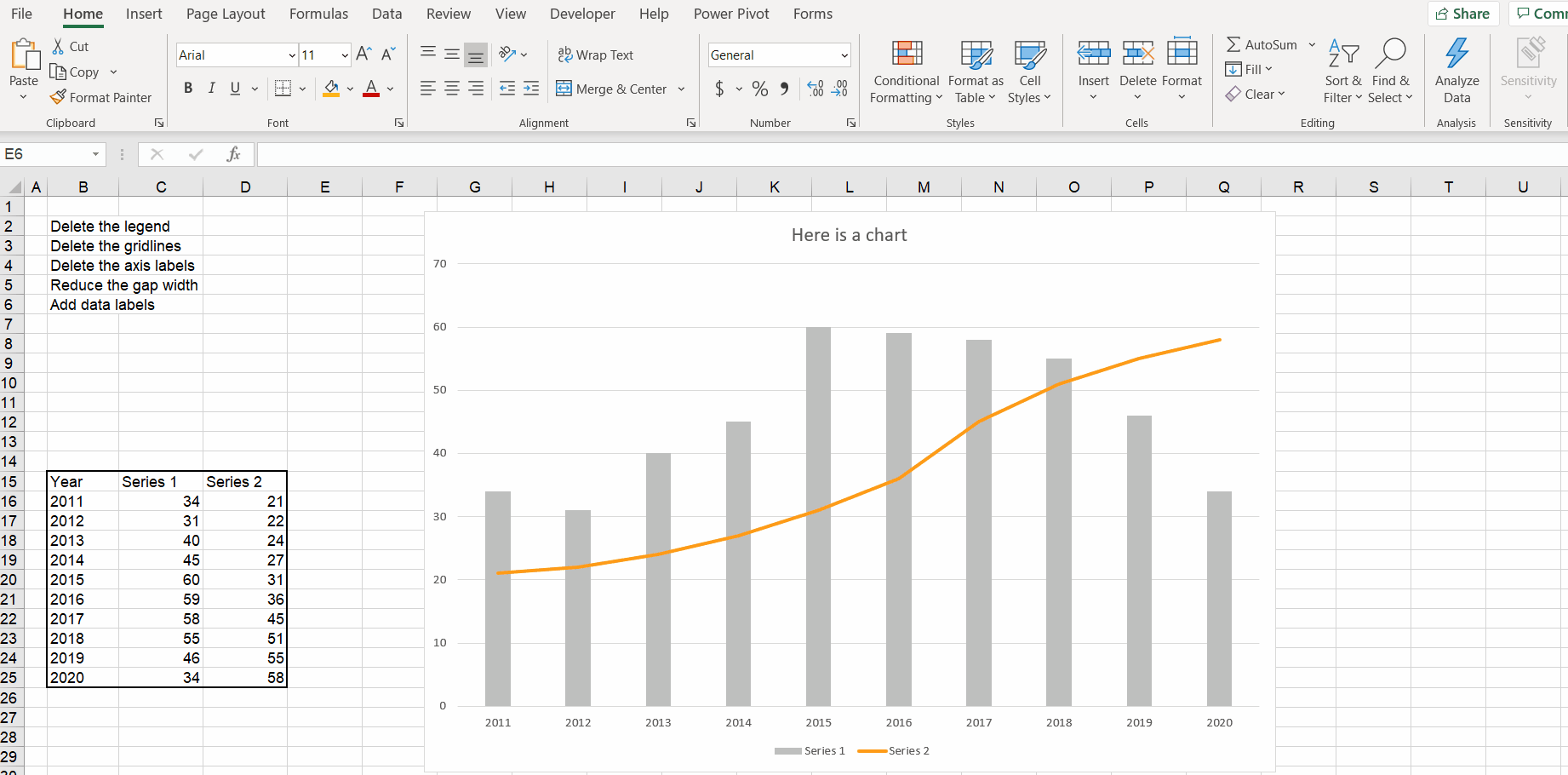The image size is (1568, 775).
Task: Launch Analyze Data
Action: [1457, 72]
